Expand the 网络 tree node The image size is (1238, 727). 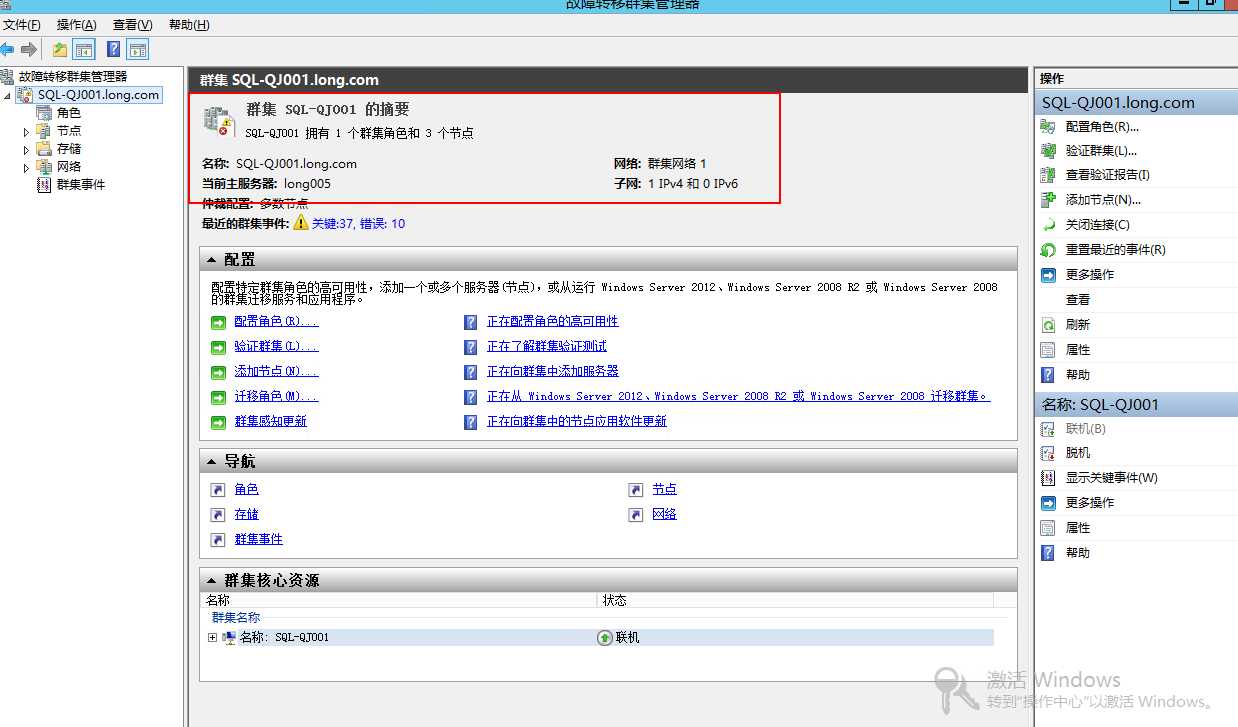[27, 167]
